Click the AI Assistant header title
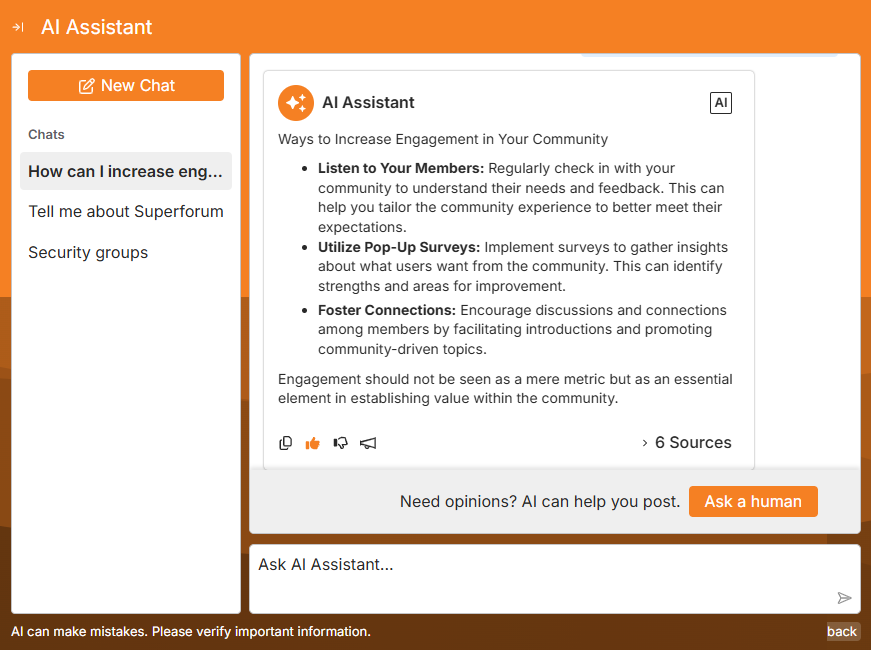 [97, 27]
